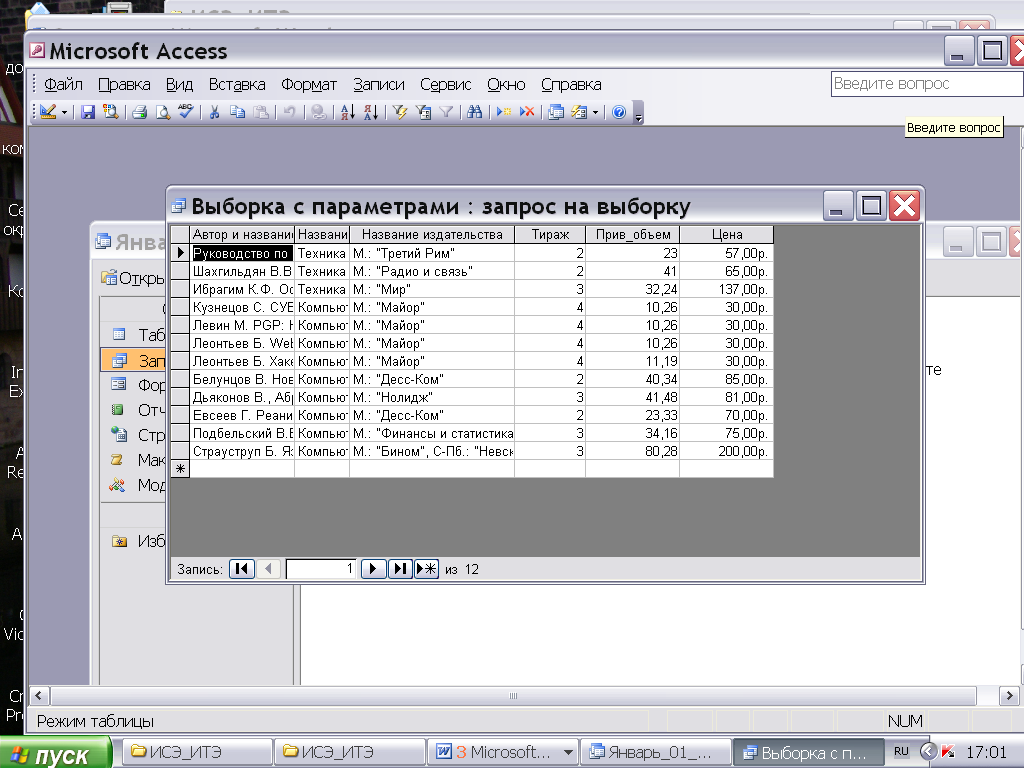Open the Окно menu

point(506,85)
